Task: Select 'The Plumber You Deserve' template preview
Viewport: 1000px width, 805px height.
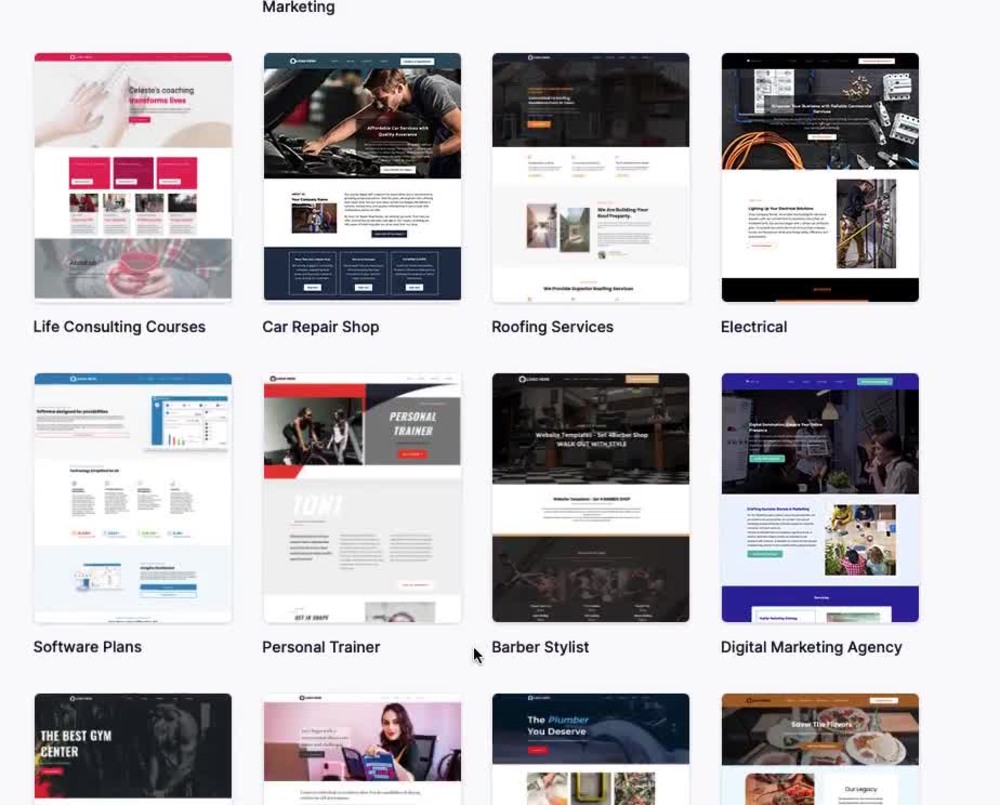Action: pyautogui.click(x=591, y=749)
